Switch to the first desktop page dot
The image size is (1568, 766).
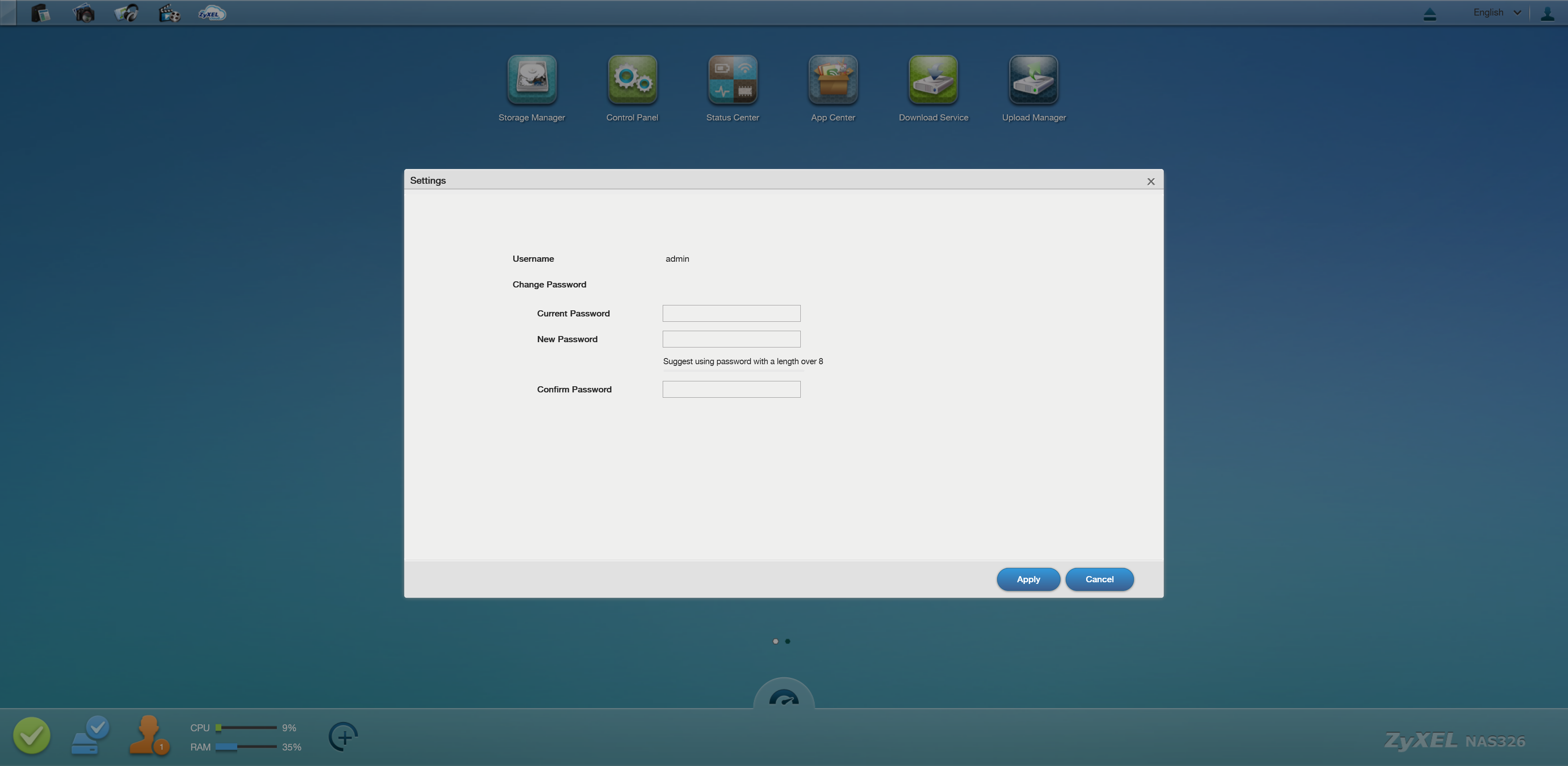pyautogui.click(x=775, y=641)
